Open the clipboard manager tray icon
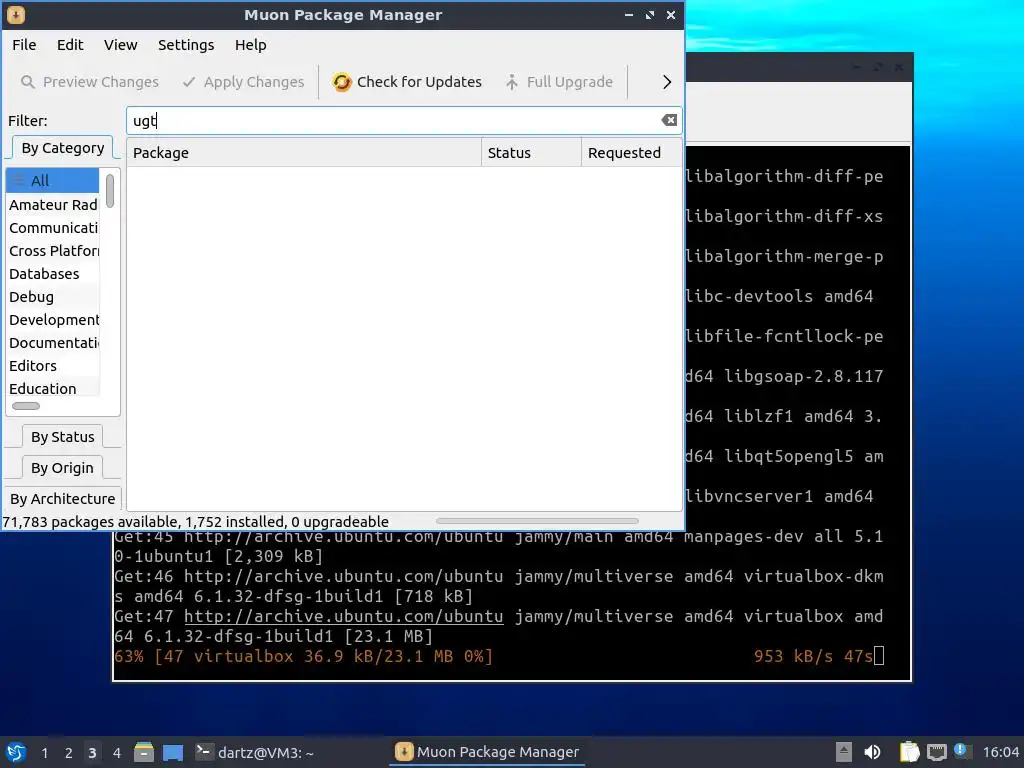 [909, 752]
